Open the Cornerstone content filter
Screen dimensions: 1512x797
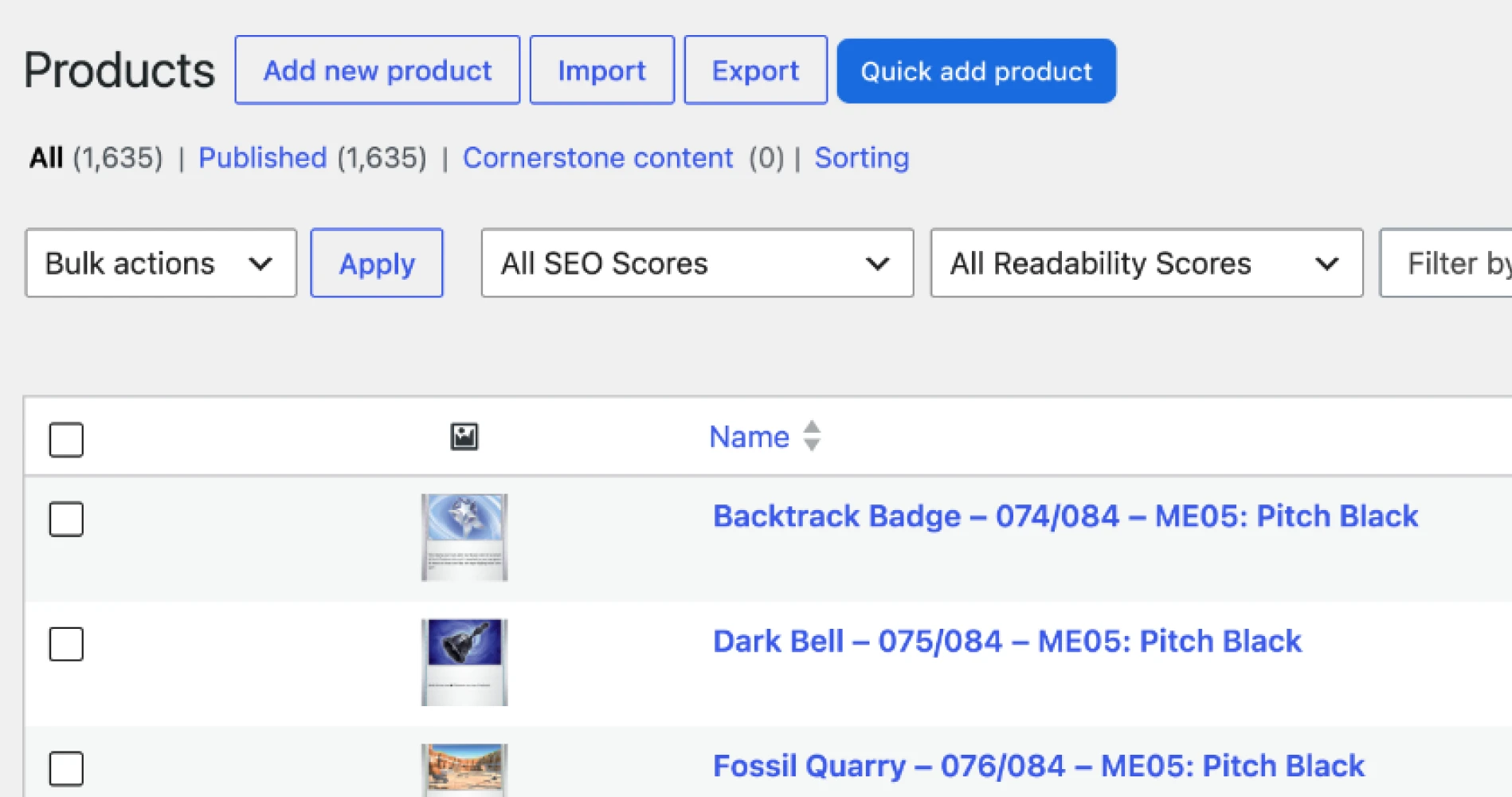(x=597, y=158)
